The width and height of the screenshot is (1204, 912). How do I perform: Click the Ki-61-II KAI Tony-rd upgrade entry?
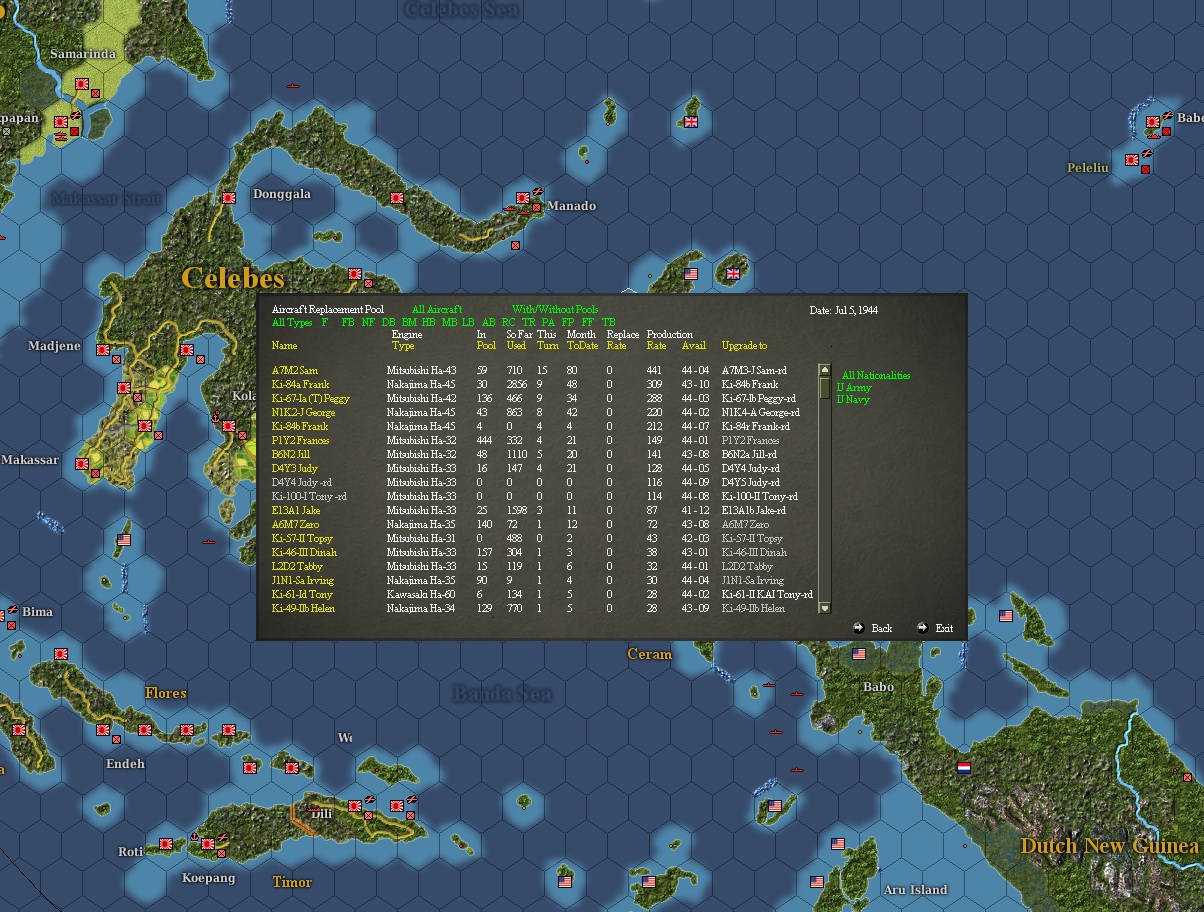[x=767, y=595]
